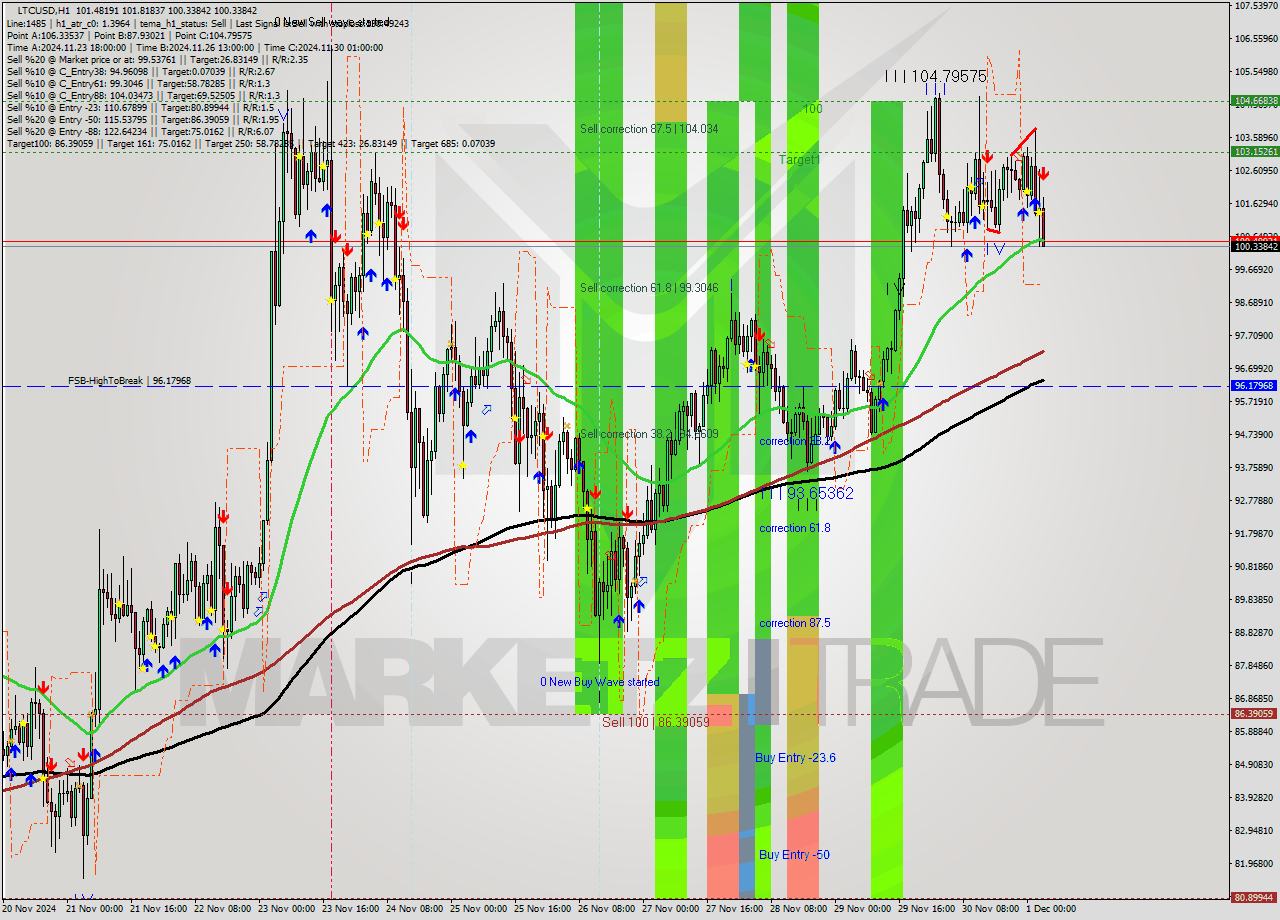Screen dimensions: 1280x920
Task: Click the current price tag 100.33842
Action: [x=1255, y=246]
